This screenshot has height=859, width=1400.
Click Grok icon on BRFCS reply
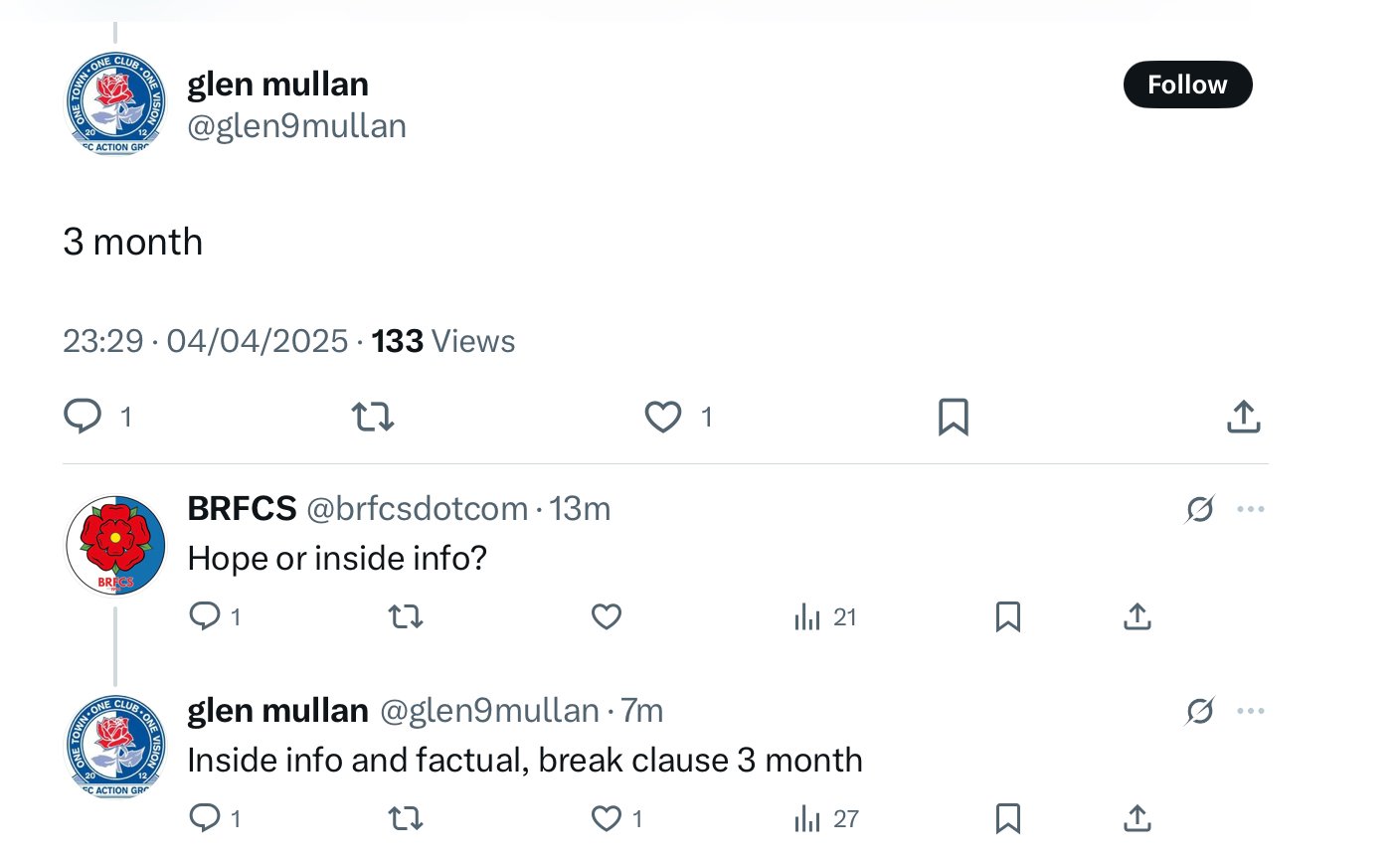pos(1200,509)
